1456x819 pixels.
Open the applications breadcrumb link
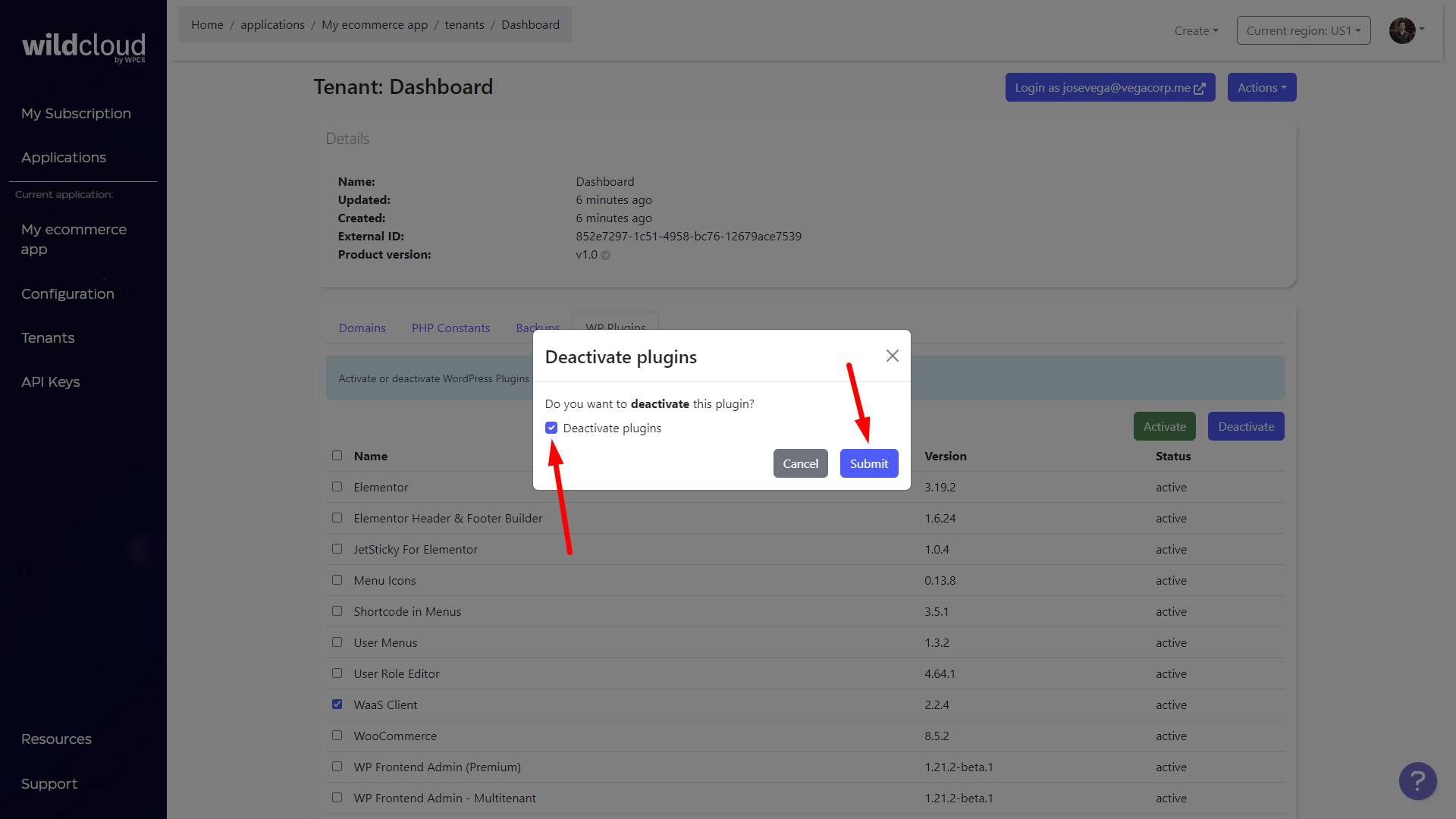[x=272, y=24]
